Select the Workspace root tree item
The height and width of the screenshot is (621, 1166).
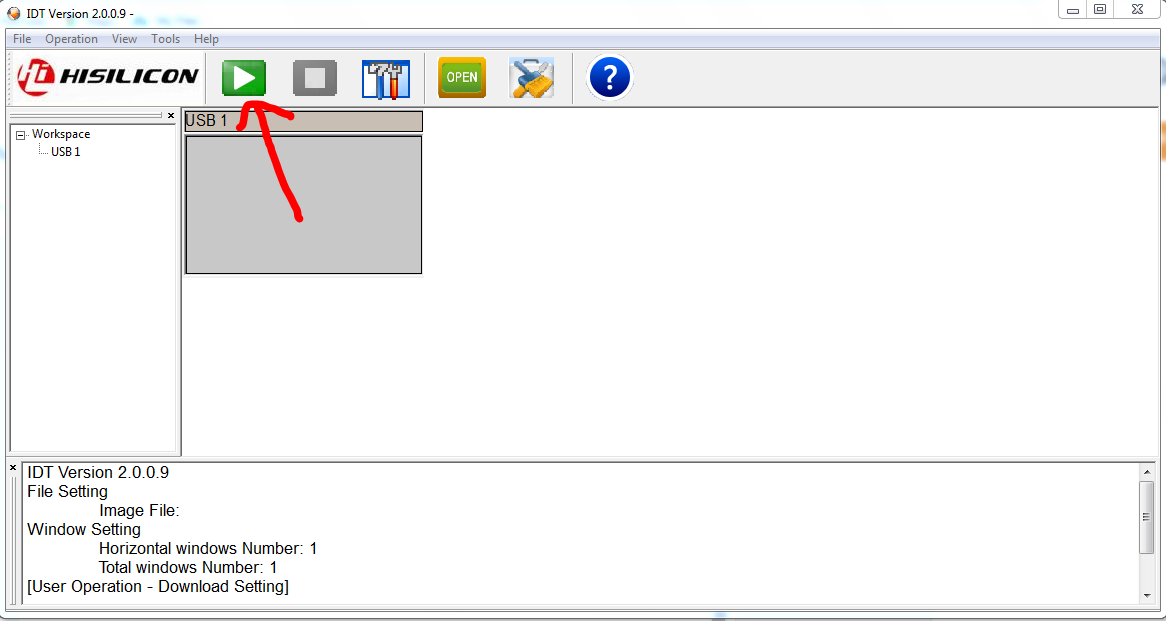pyautogui.click(x=61, y=134)
